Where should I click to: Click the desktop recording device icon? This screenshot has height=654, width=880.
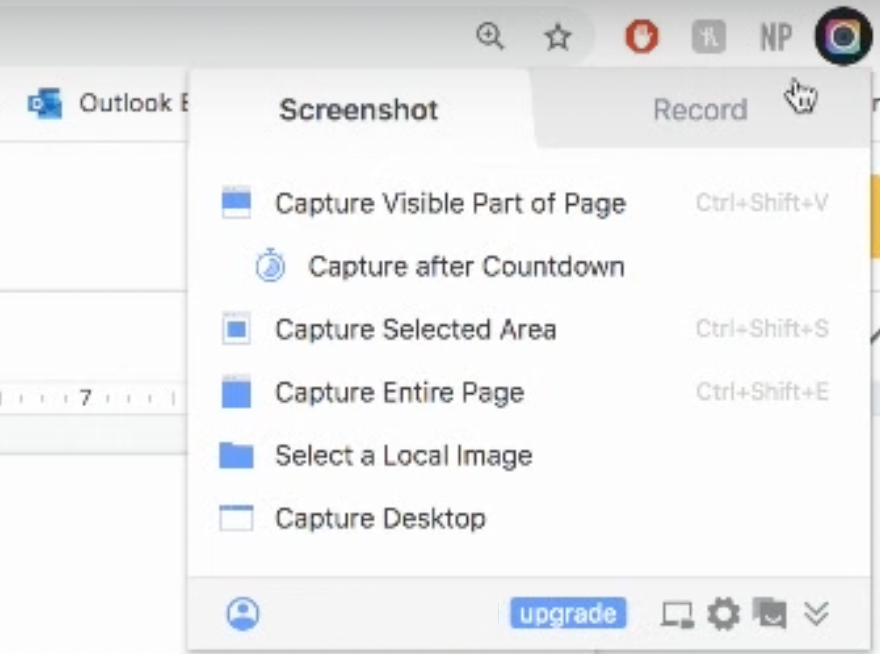pos(678,614)
